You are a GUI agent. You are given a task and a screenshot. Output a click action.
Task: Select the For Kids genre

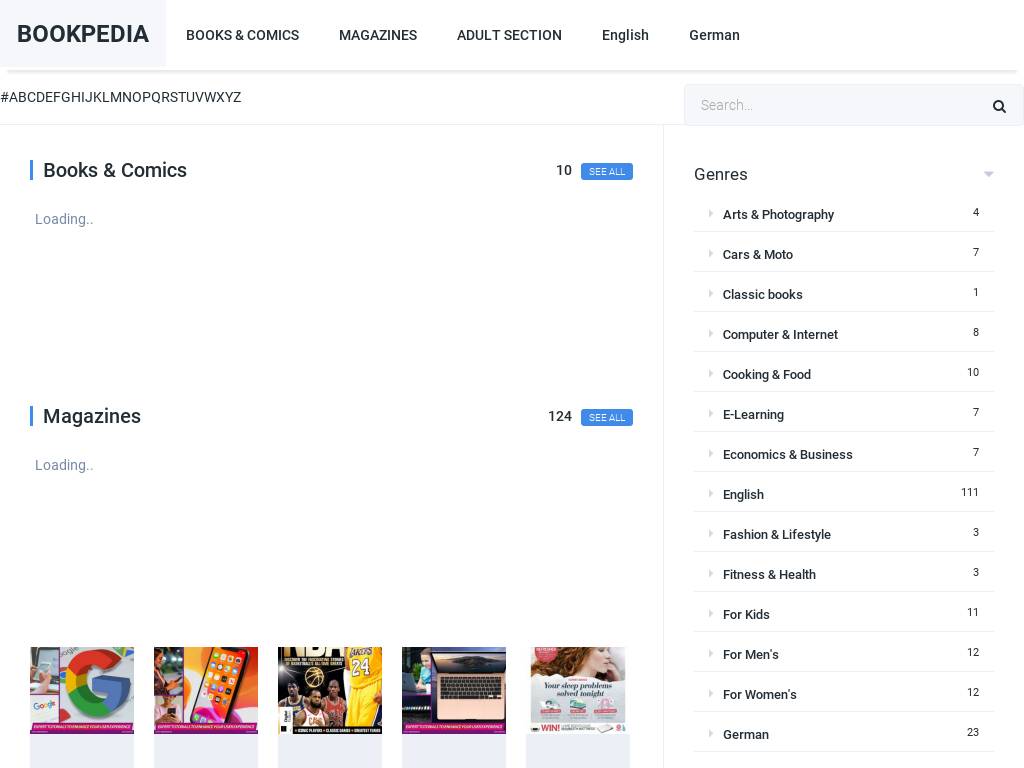746,614
